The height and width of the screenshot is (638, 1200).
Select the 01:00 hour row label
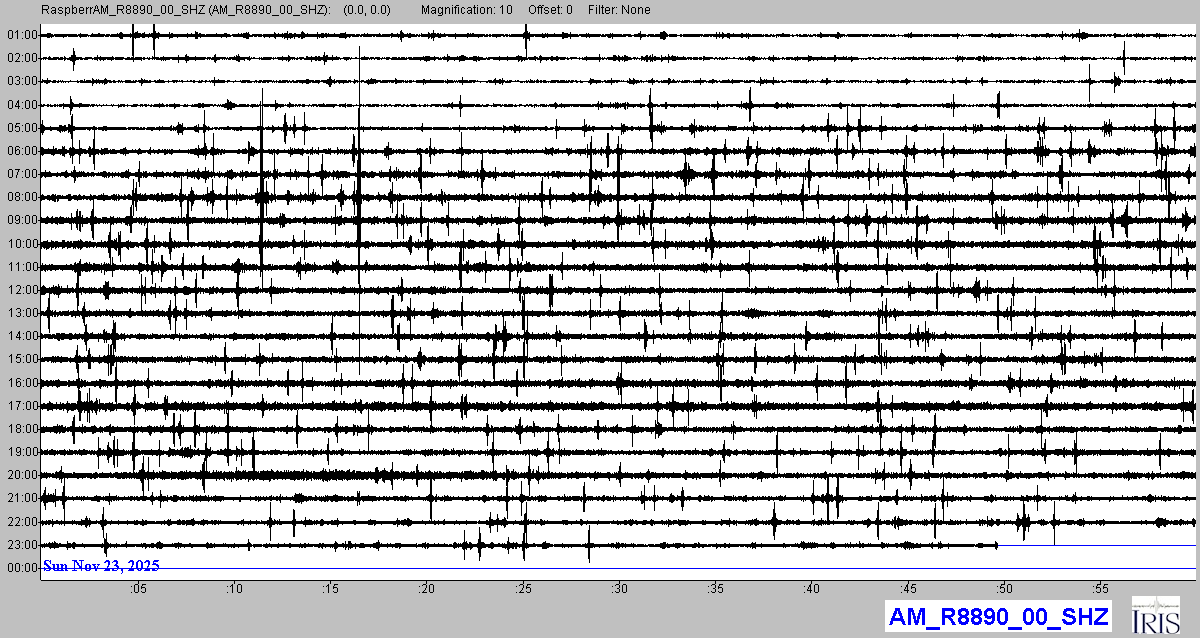[22, 35]
